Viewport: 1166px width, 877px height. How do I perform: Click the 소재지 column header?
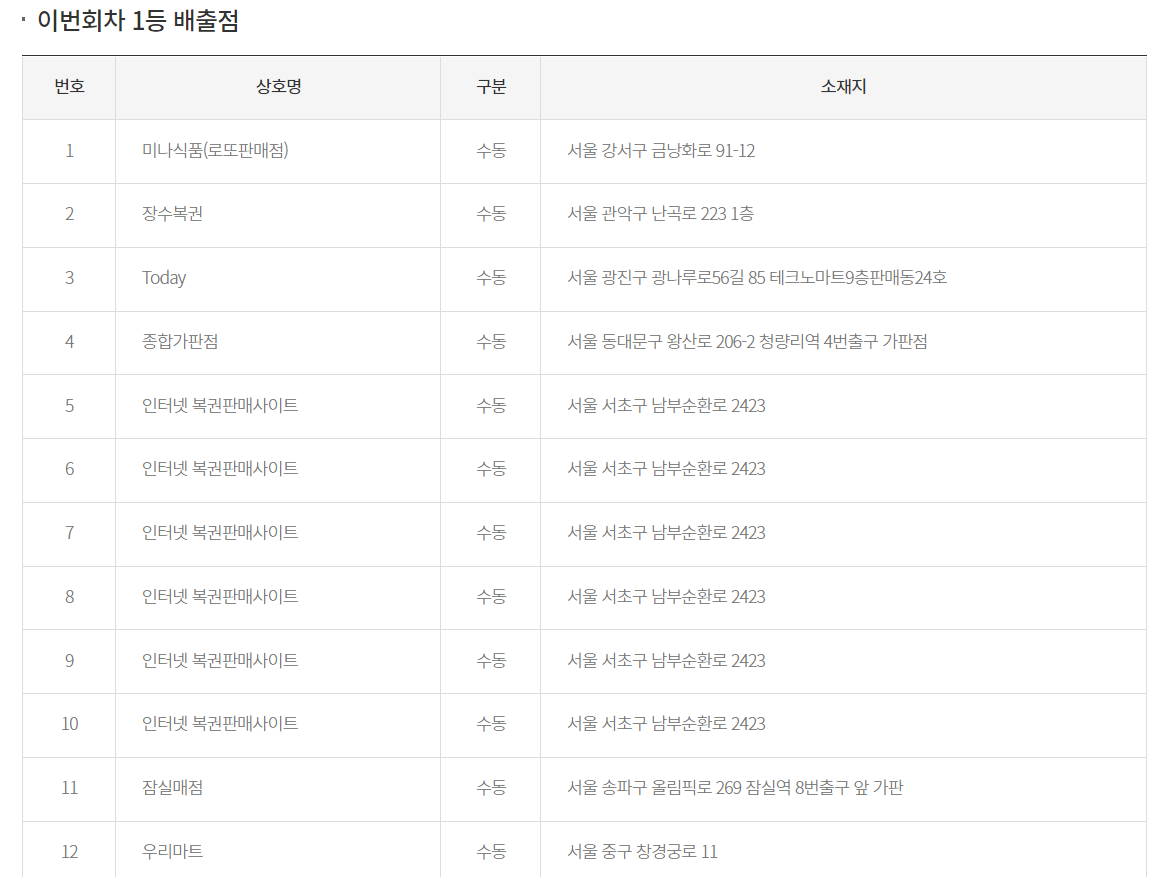pyautogui.click(x=843, y=87)
